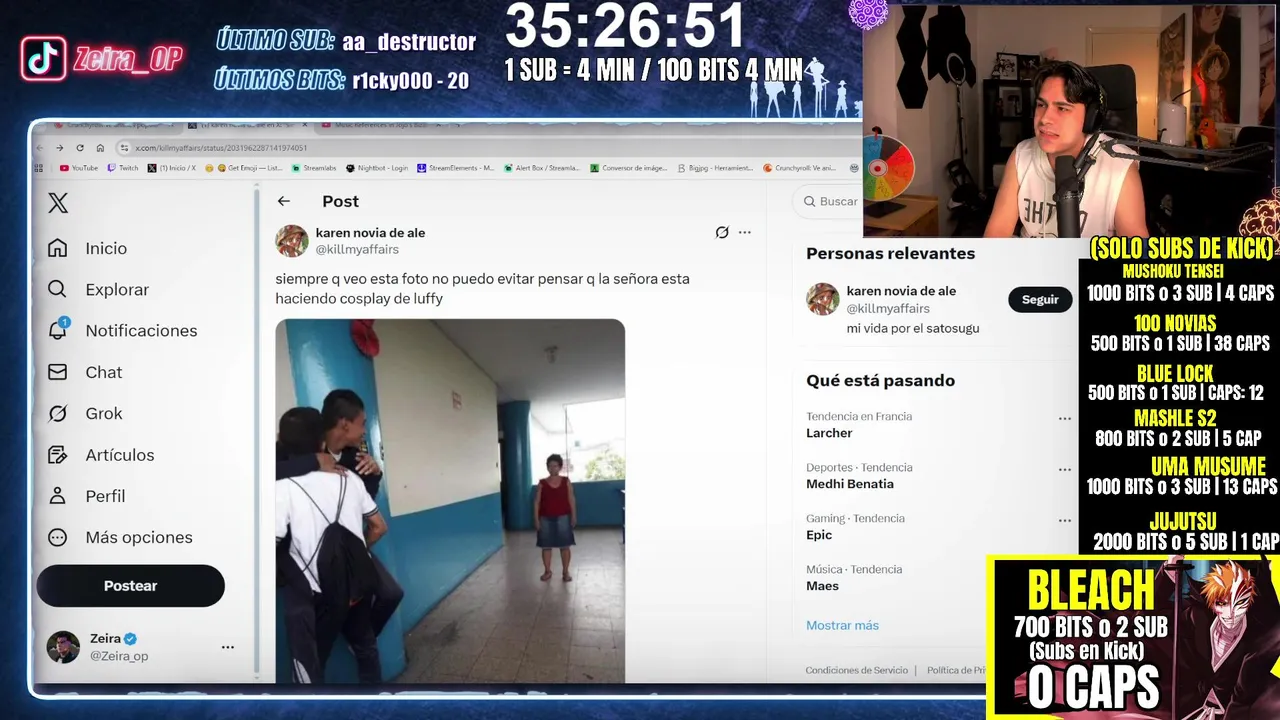Follow karen with the Seguir button

pos(1040,299)
